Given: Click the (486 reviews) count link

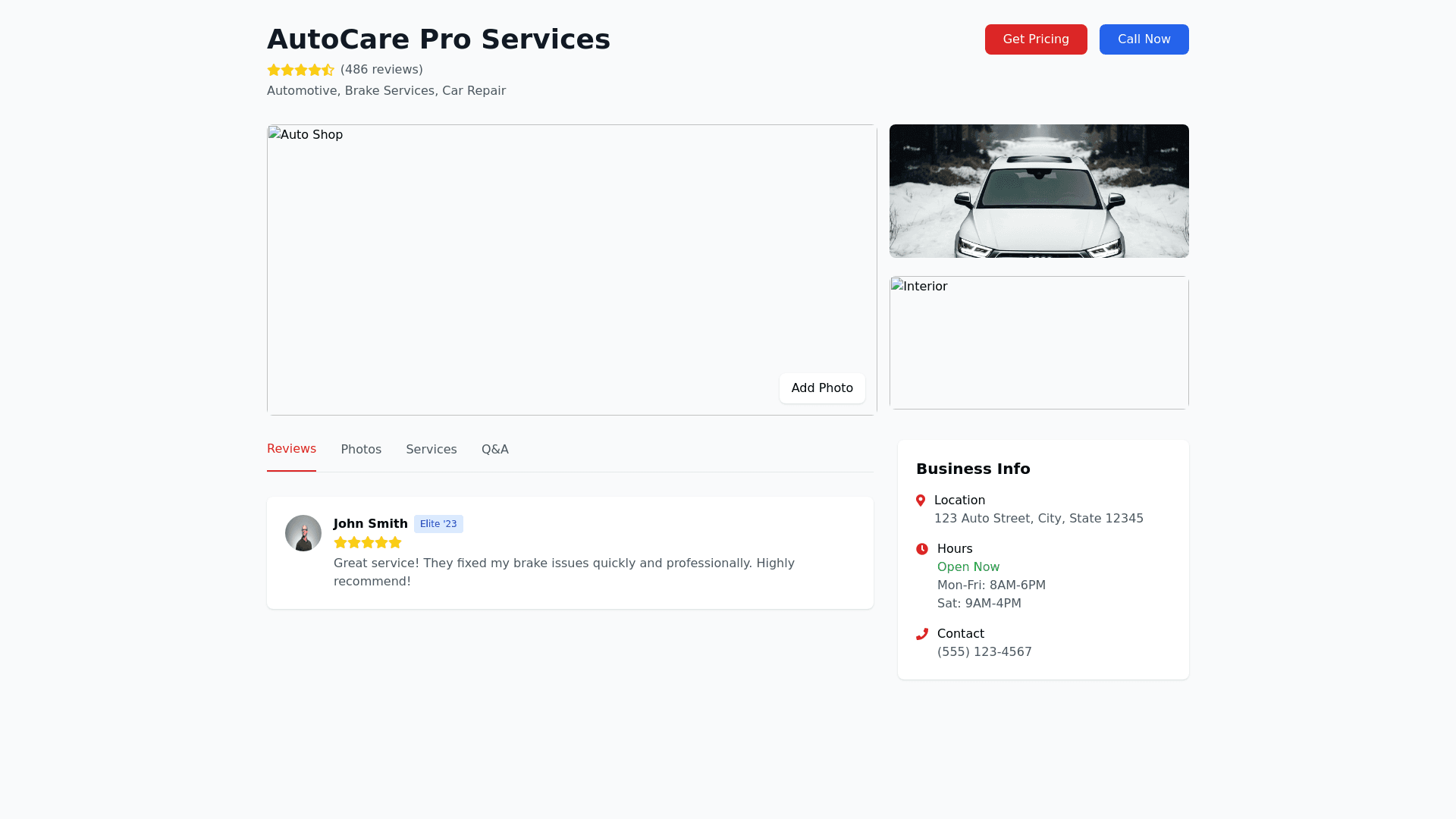Looking at the screenshot, I should tap(381, 70).
